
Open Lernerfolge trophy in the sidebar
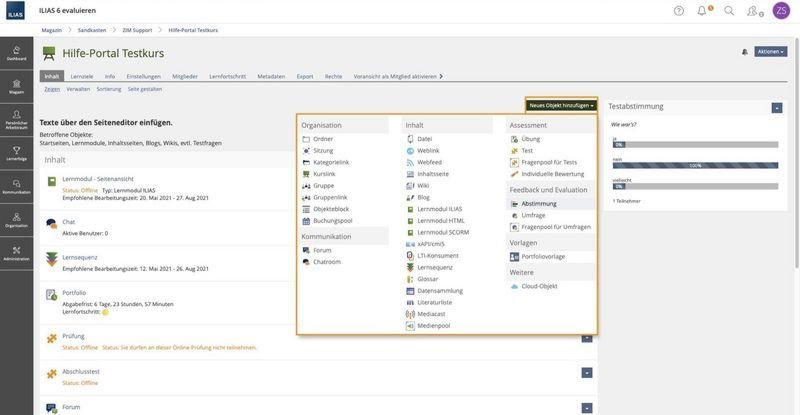click(16, 153)
